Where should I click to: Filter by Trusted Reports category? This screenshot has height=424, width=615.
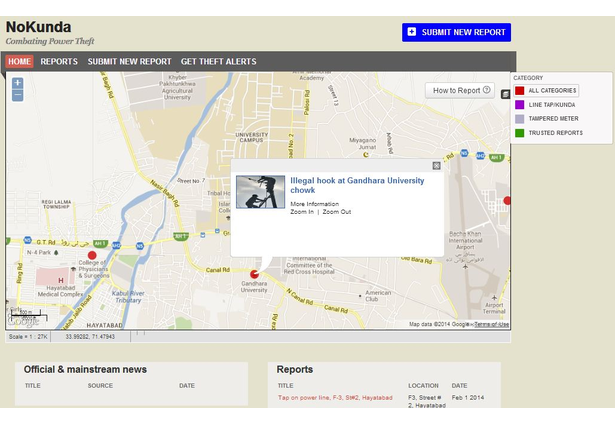(x=549, y=133)
